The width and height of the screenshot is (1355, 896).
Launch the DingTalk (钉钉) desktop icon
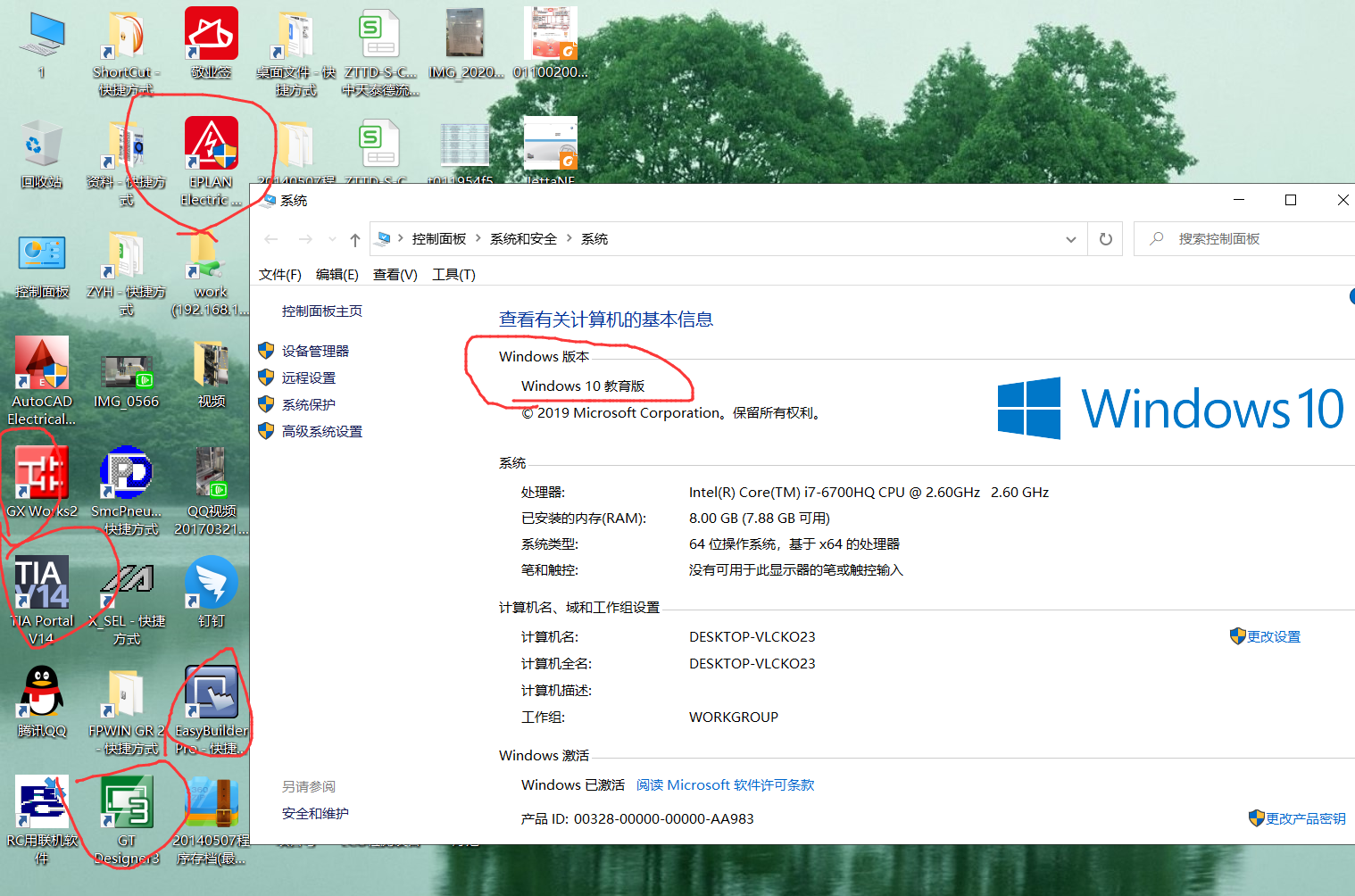click(x=212, y=584)
